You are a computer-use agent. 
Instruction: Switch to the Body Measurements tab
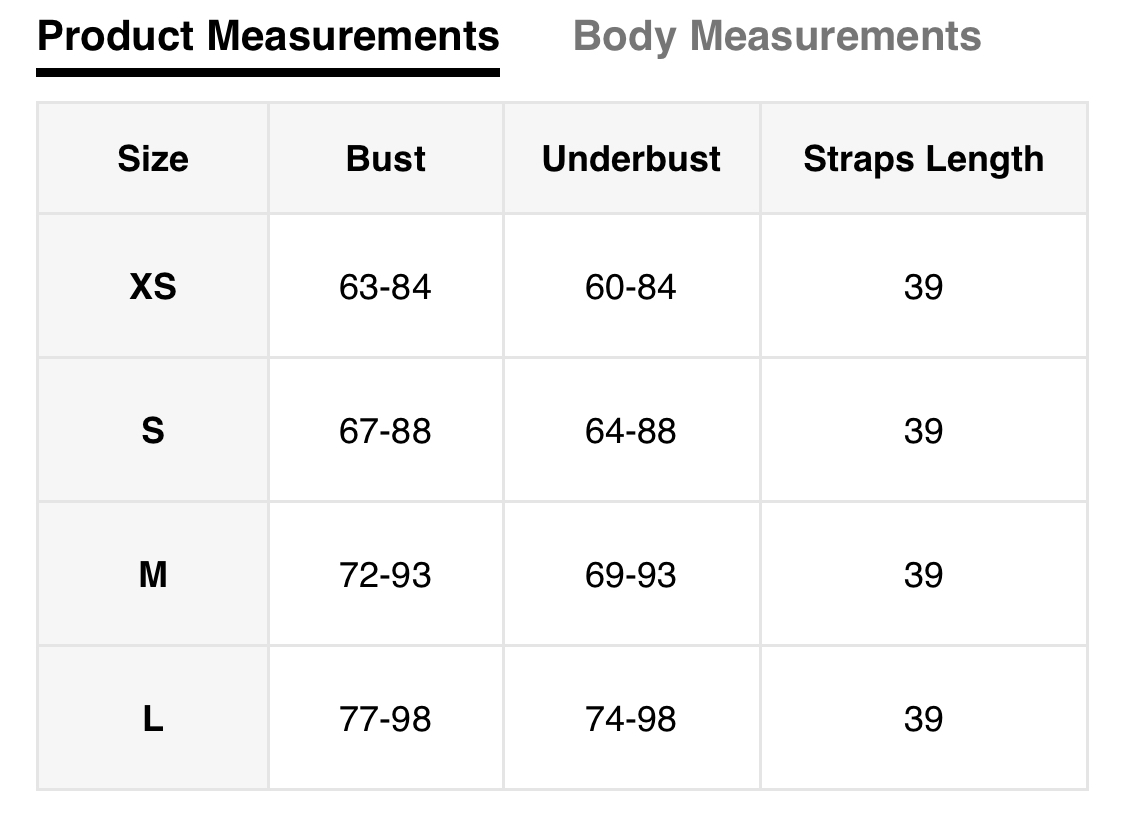click(x=777, y=37)
